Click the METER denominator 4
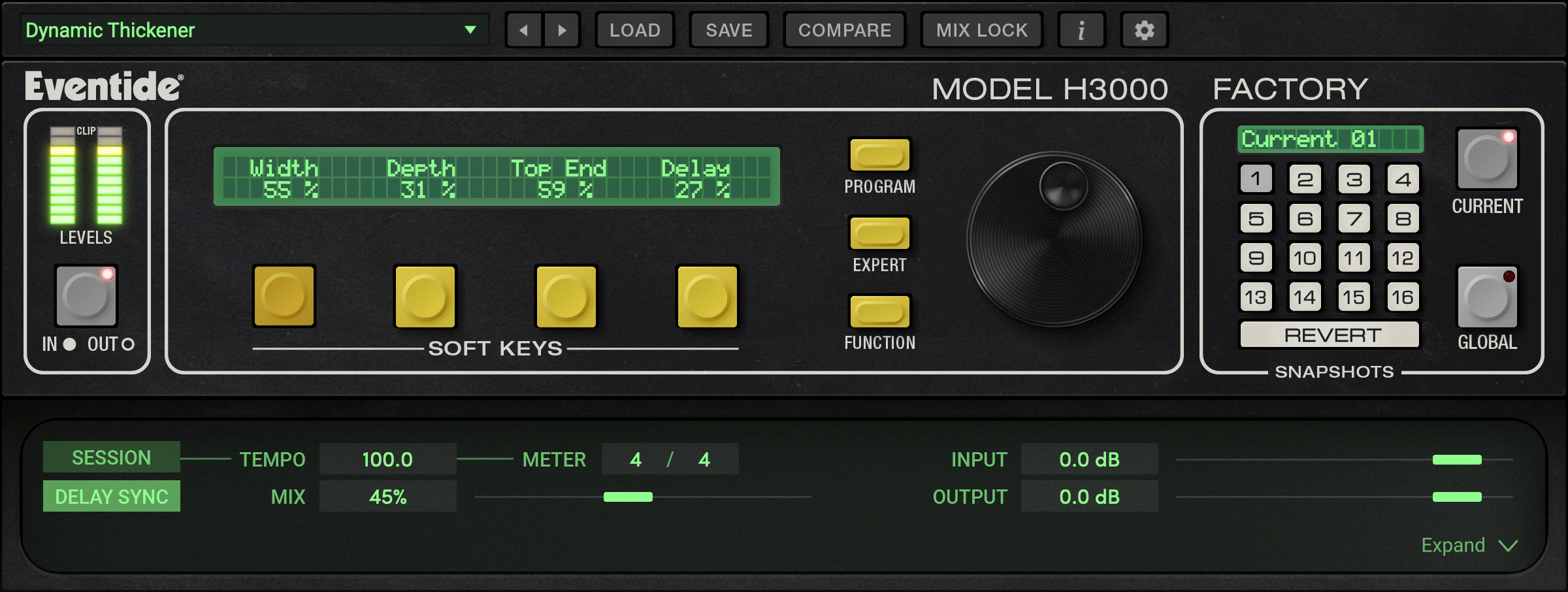The height and width of the screenshot is (592, 1568). (x=704, y=459)
